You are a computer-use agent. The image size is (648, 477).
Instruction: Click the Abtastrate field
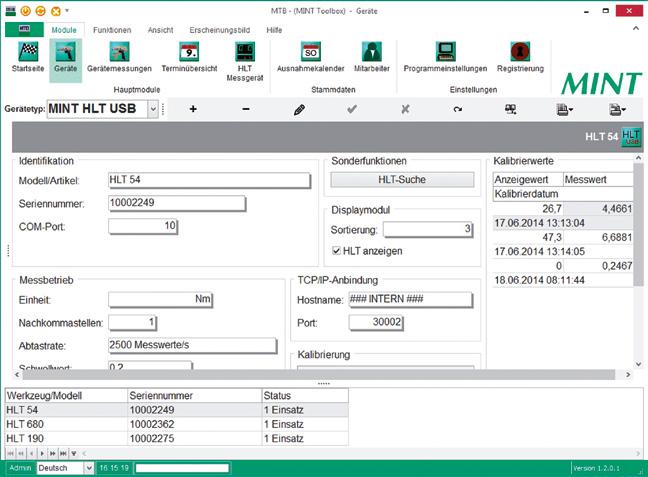point(193,346)
